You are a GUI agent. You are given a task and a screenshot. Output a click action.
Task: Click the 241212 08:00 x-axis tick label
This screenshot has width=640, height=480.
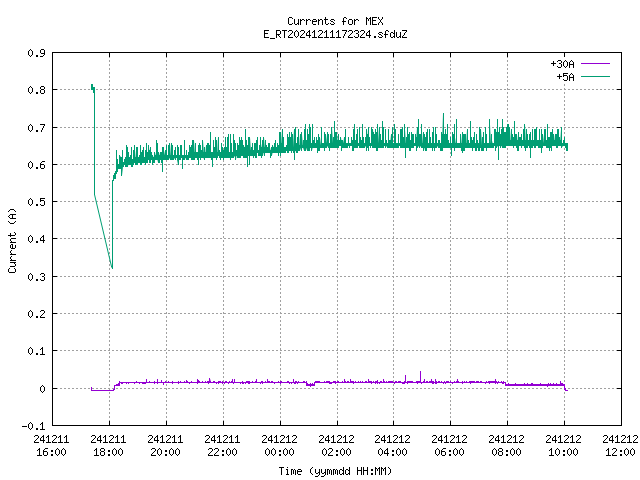click(507, 446)
